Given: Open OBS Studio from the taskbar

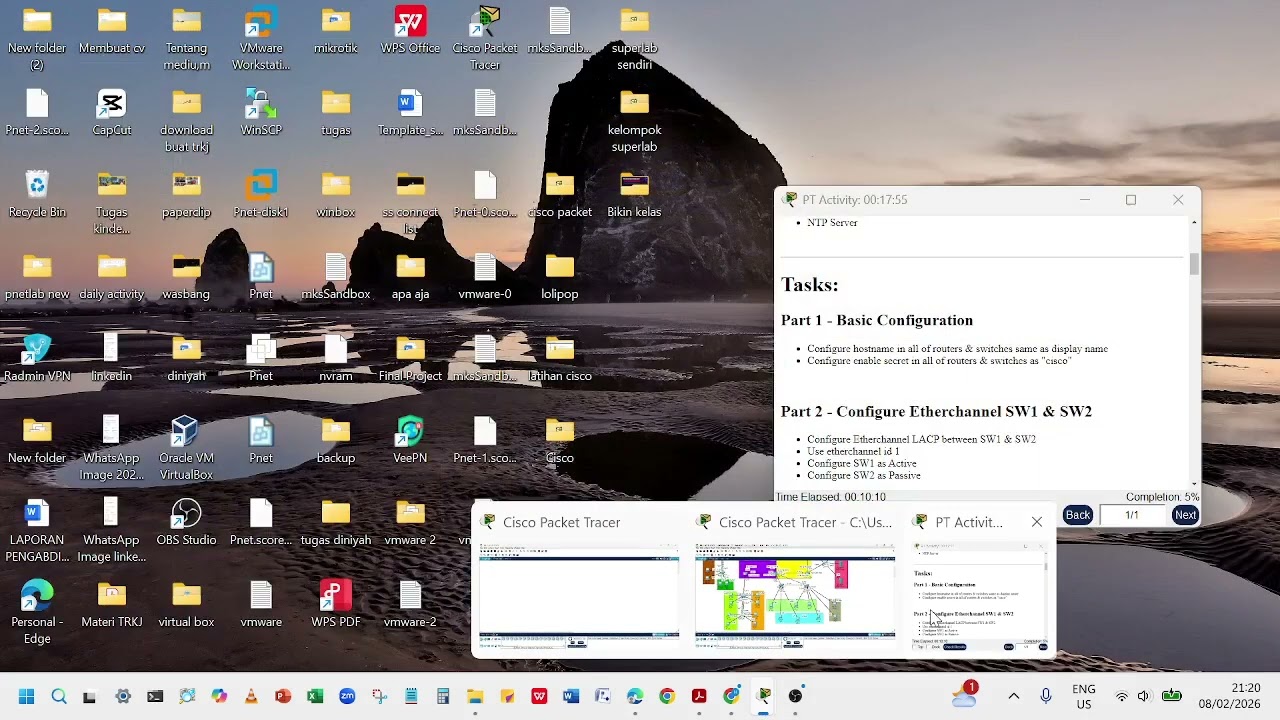Looking at the screenshot, I should coord(795,696).
